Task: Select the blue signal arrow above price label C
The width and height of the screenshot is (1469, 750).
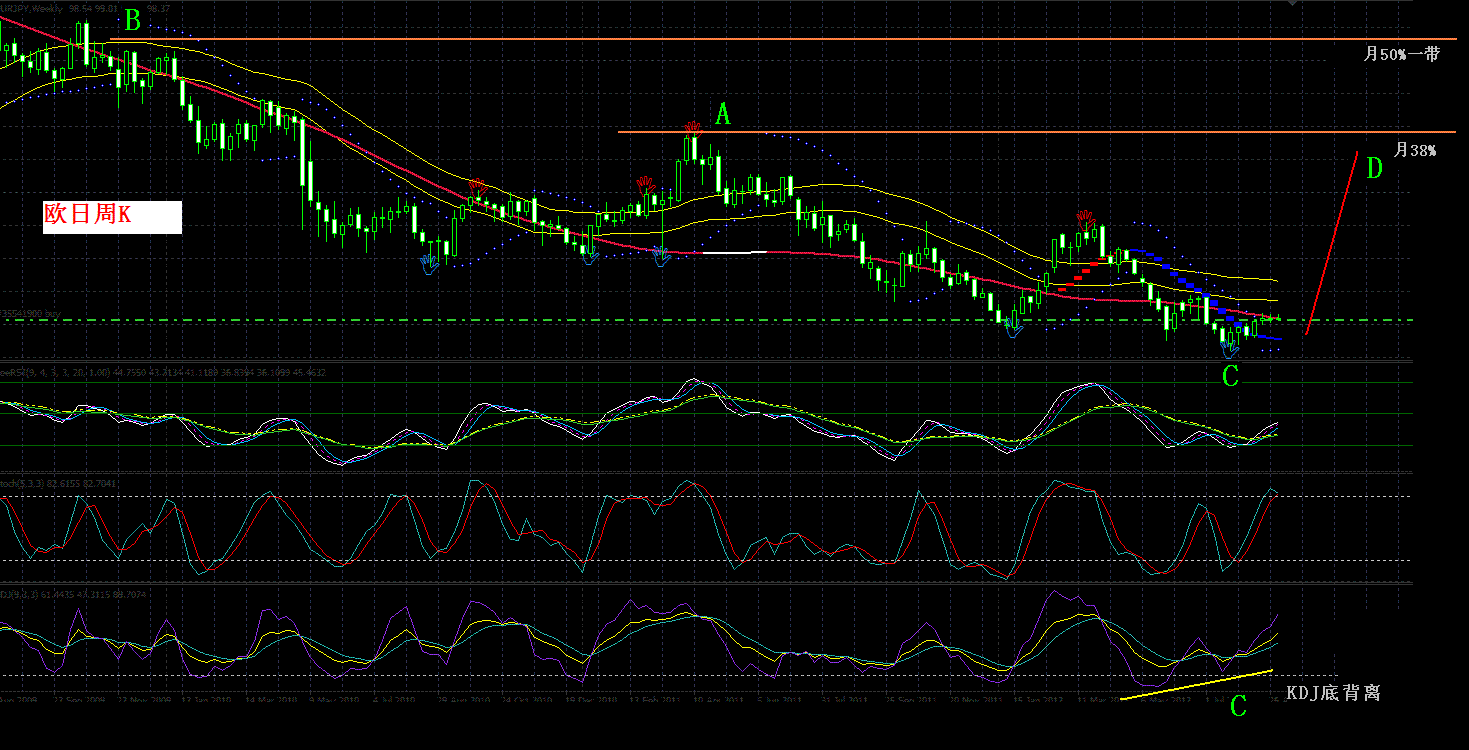Action: pyautogui.click(x=1230, y=350)
